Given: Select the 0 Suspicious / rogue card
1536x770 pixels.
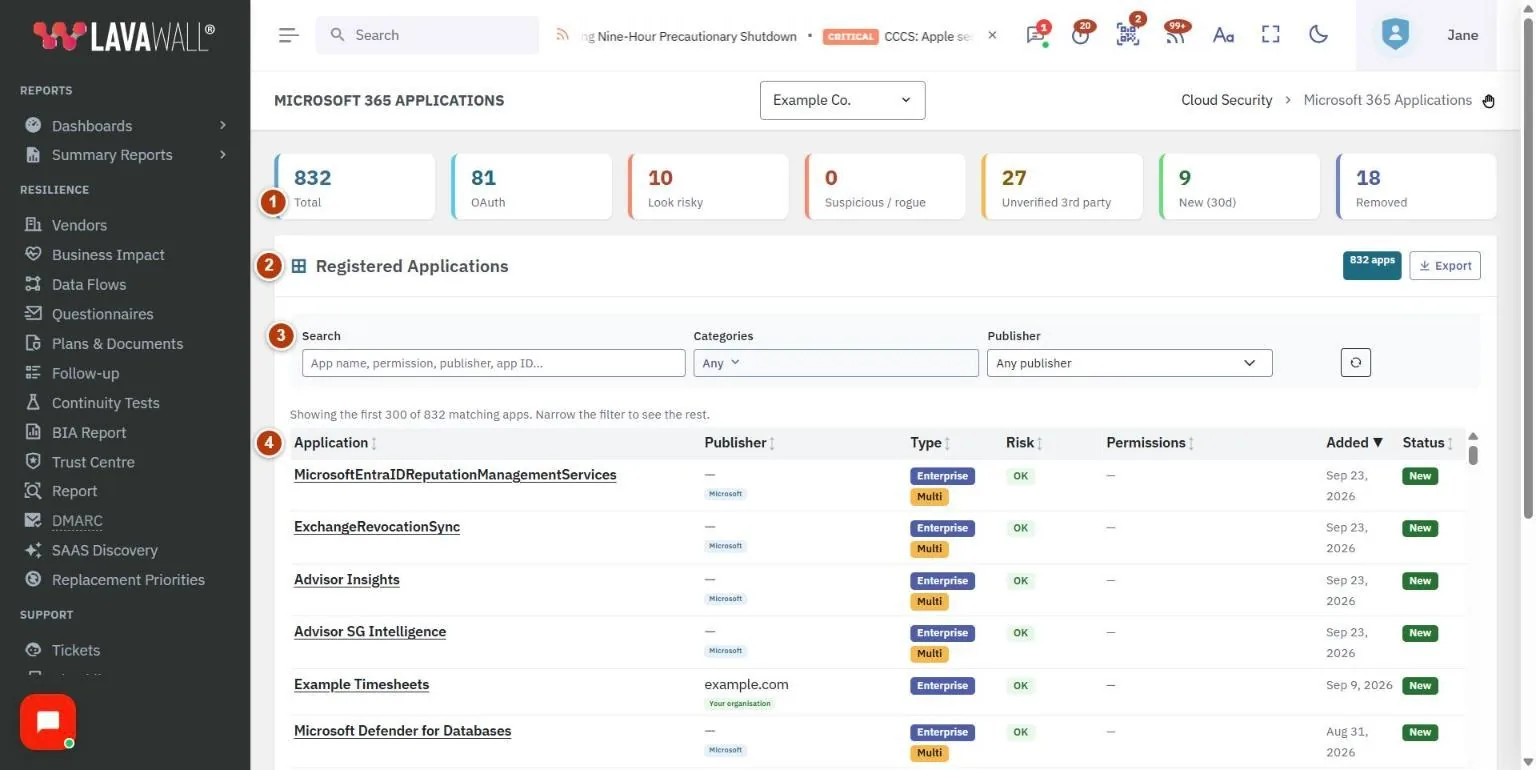Looking at the screenshot, I should (x=886, y=186).
